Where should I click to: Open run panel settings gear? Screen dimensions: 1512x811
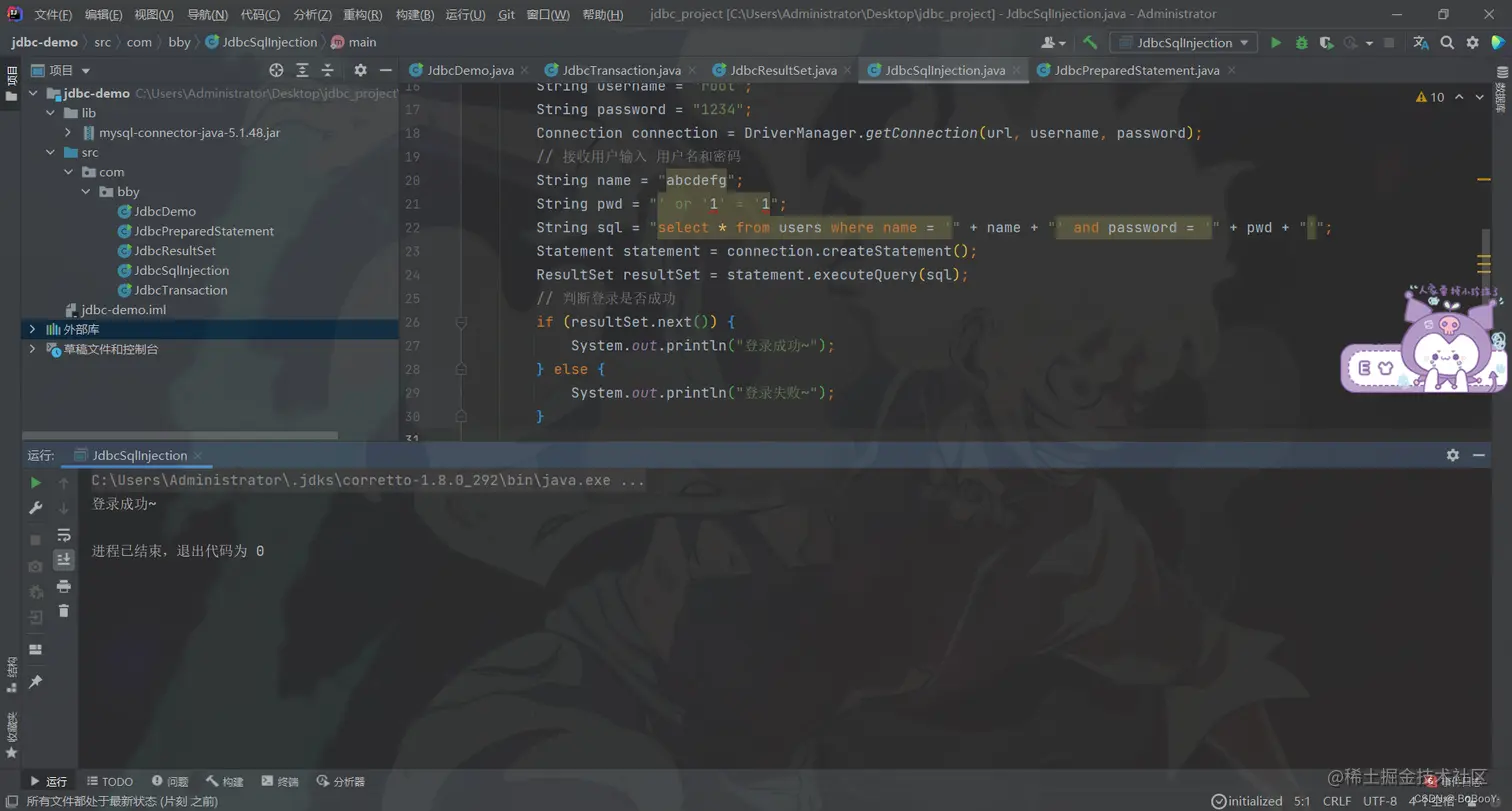click(x=1452, y=455)
